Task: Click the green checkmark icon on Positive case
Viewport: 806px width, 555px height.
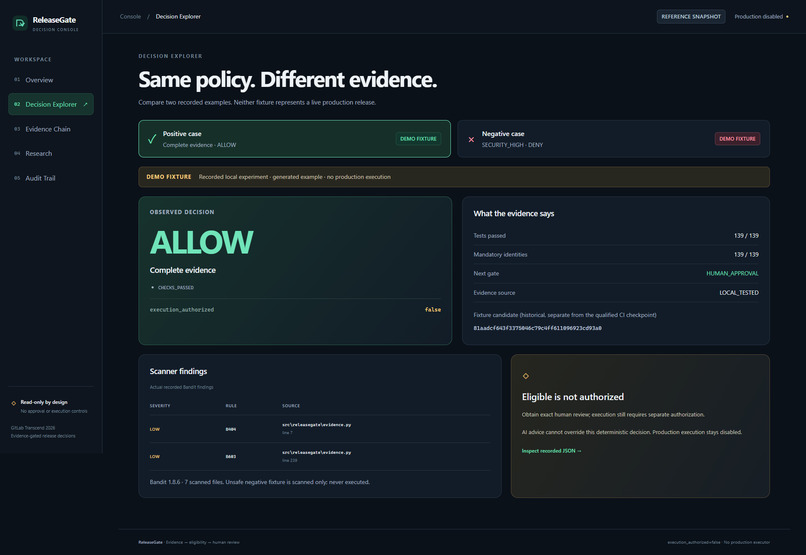Action: click(152, 139)
